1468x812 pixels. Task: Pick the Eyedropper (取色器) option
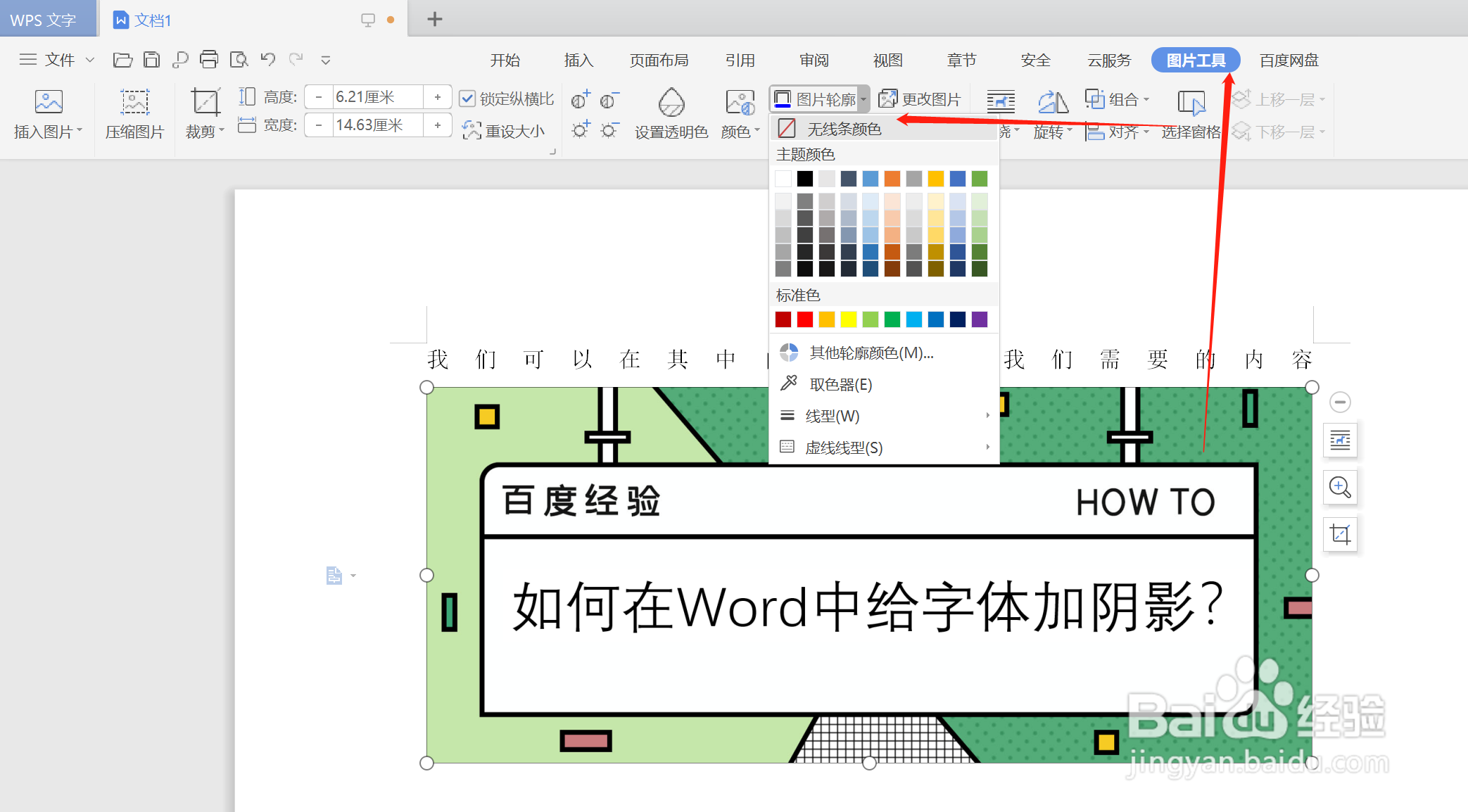pos(884,384)
